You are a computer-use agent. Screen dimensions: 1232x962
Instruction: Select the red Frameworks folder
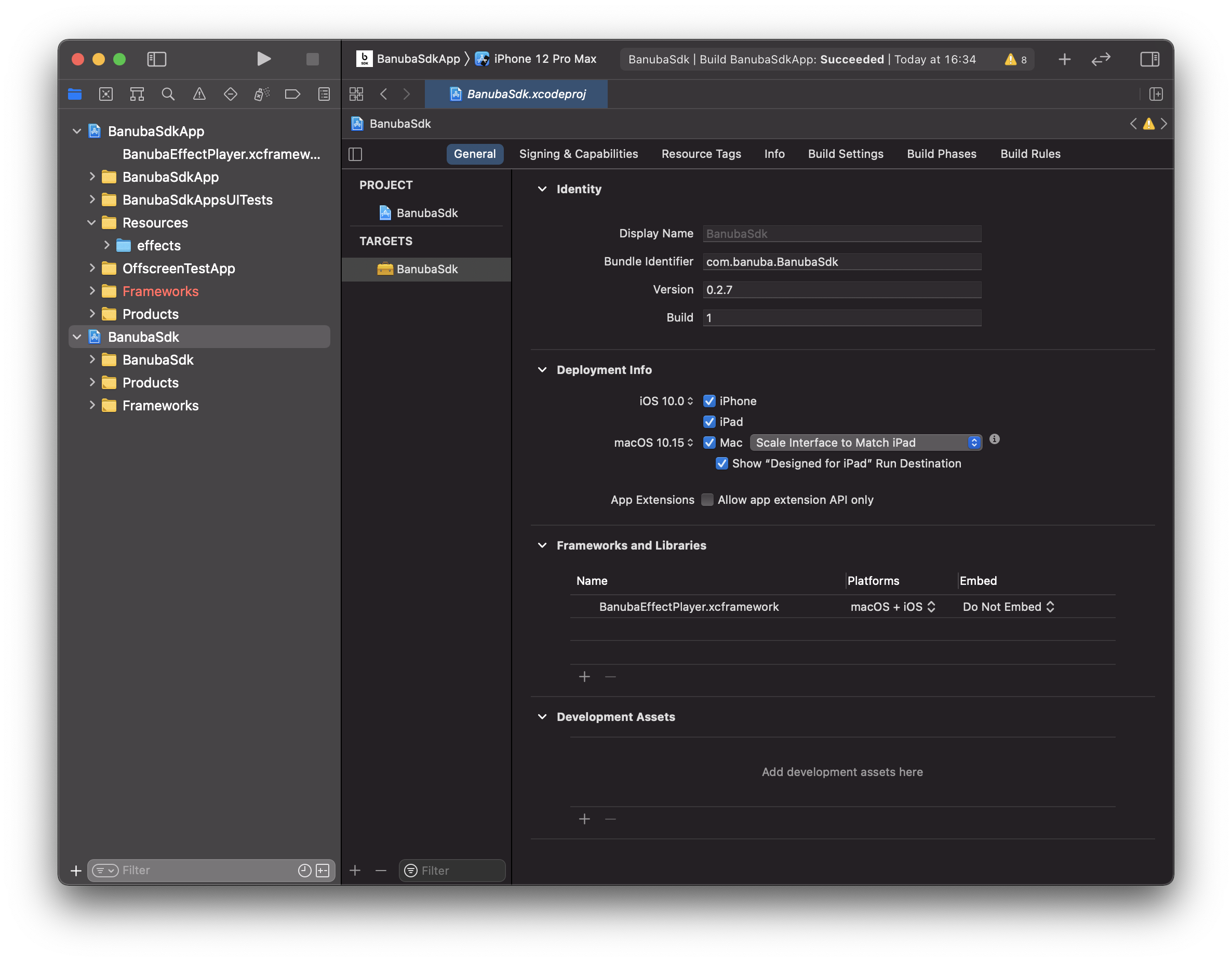click(160, 291)
